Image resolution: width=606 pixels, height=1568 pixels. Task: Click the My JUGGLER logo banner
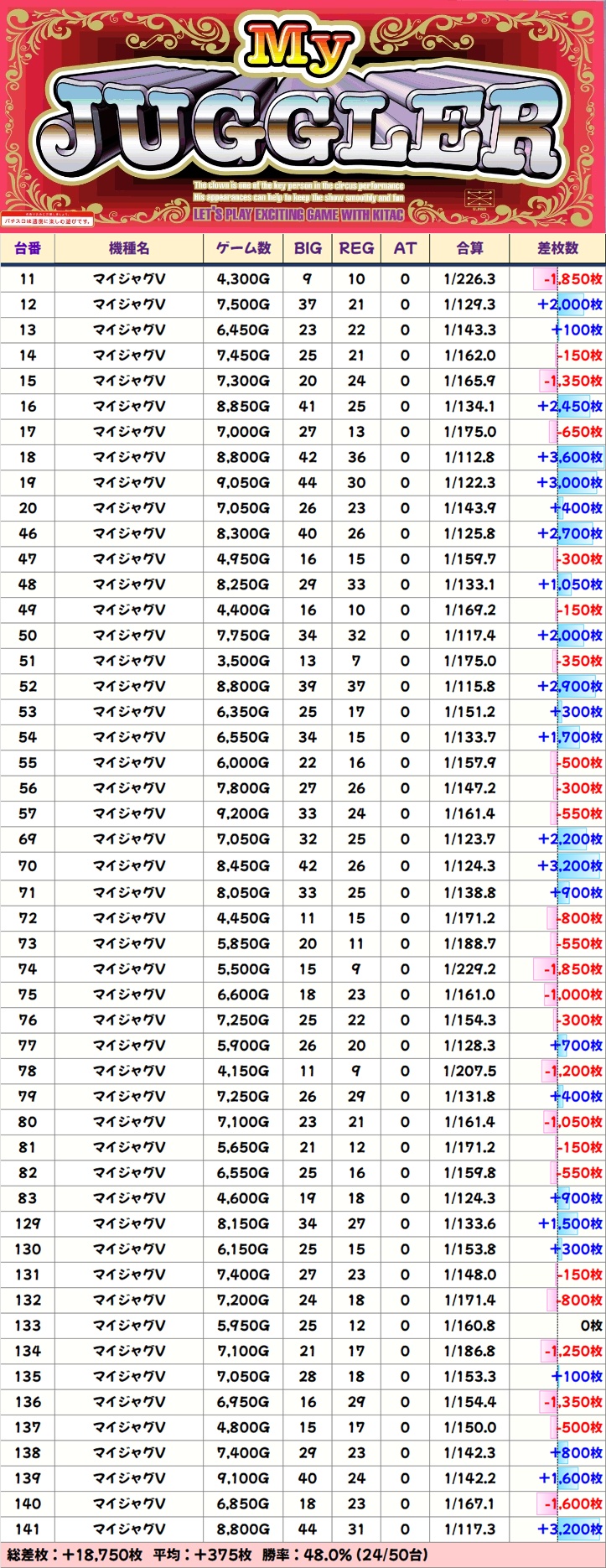click(x=302, y=117)
